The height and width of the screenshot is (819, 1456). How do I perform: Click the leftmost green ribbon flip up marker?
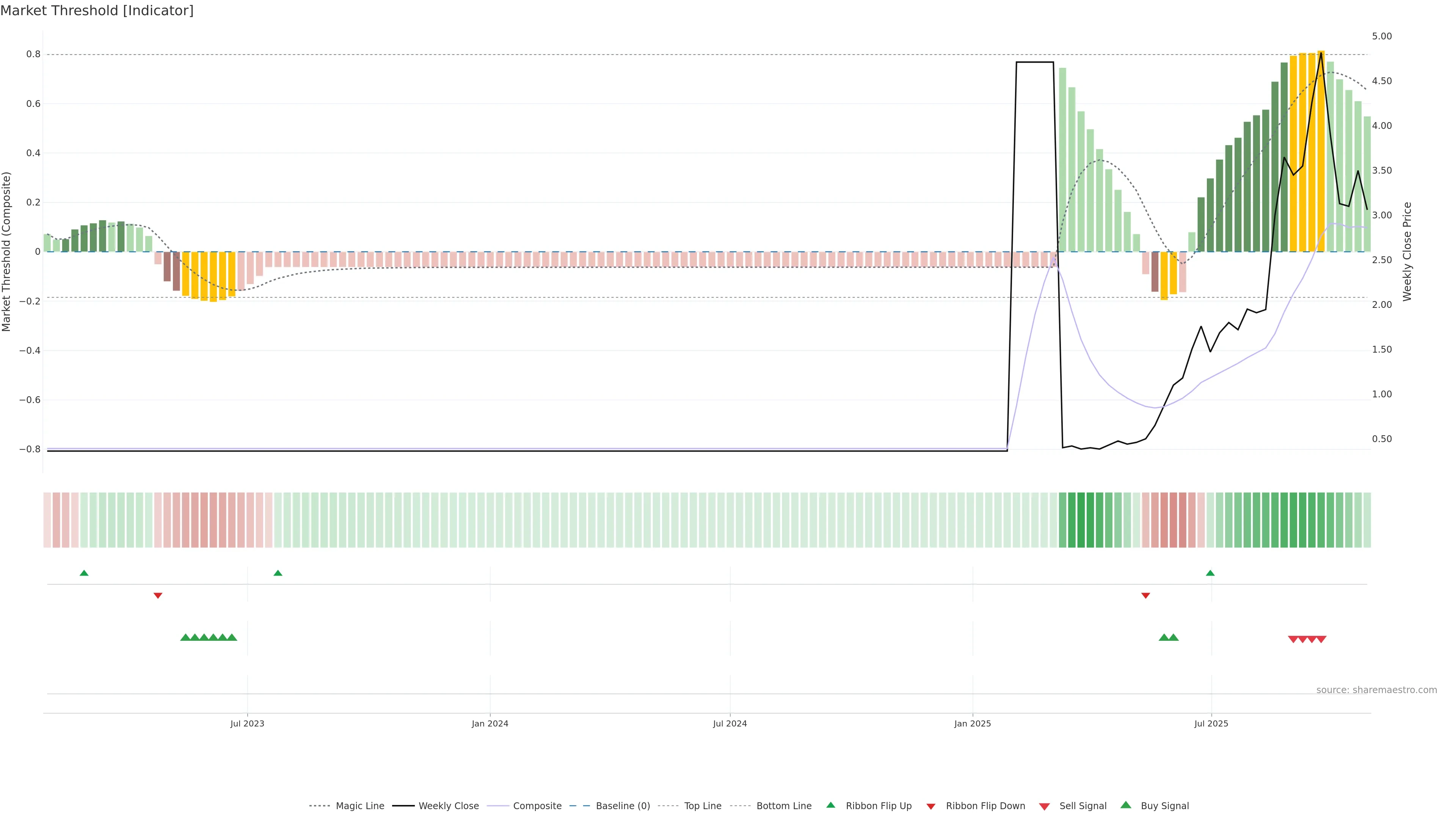[x=84, y=573]
